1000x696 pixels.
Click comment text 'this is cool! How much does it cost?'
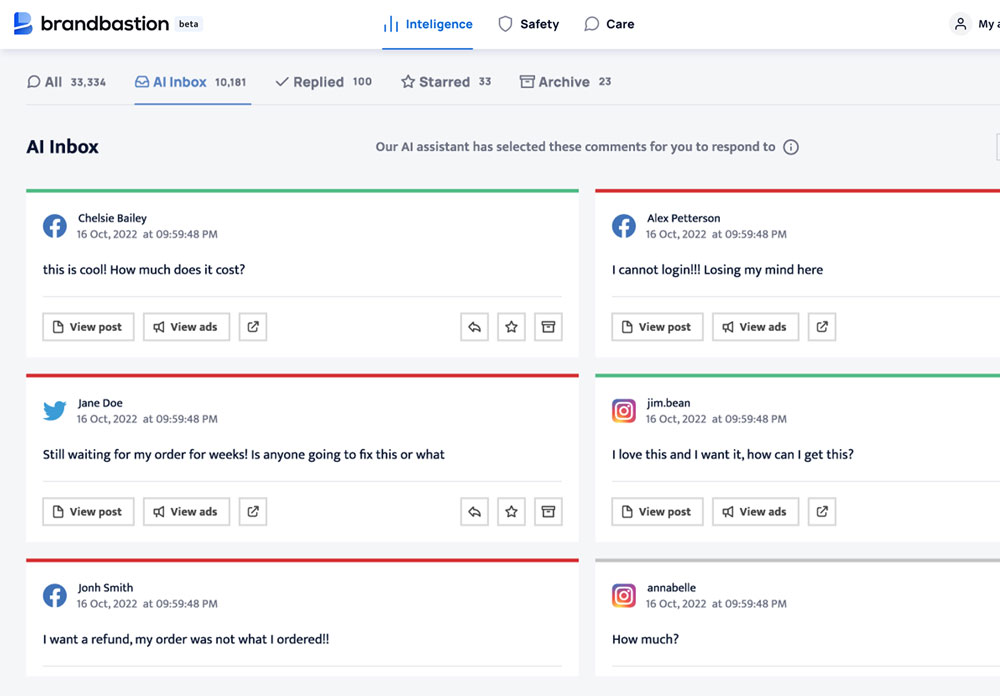[x=144, y=270]
